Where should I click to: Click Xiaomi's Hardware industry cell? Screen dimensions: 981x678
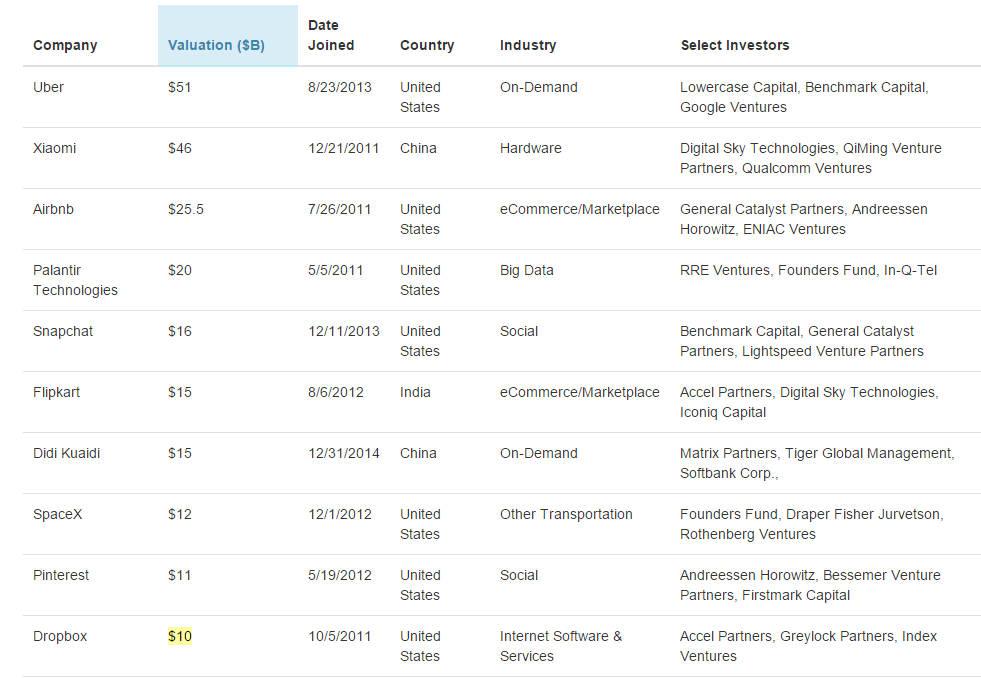(x=531, y=148)
